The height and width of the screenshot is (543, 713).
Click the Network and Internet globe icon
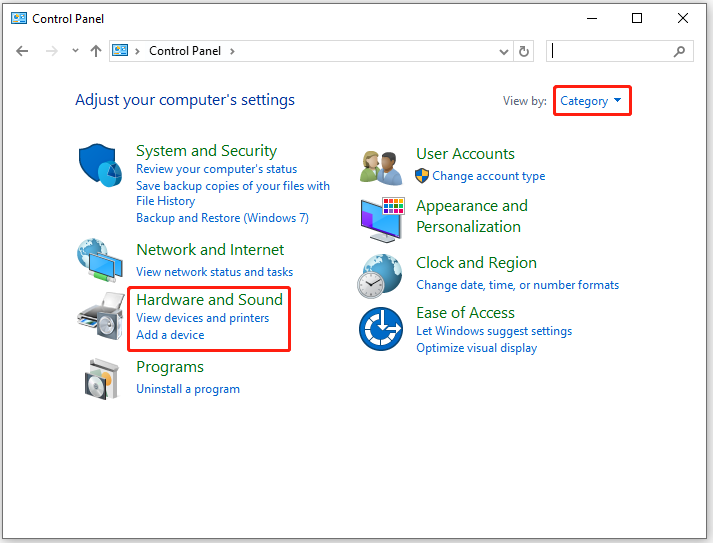coord(100,260)
